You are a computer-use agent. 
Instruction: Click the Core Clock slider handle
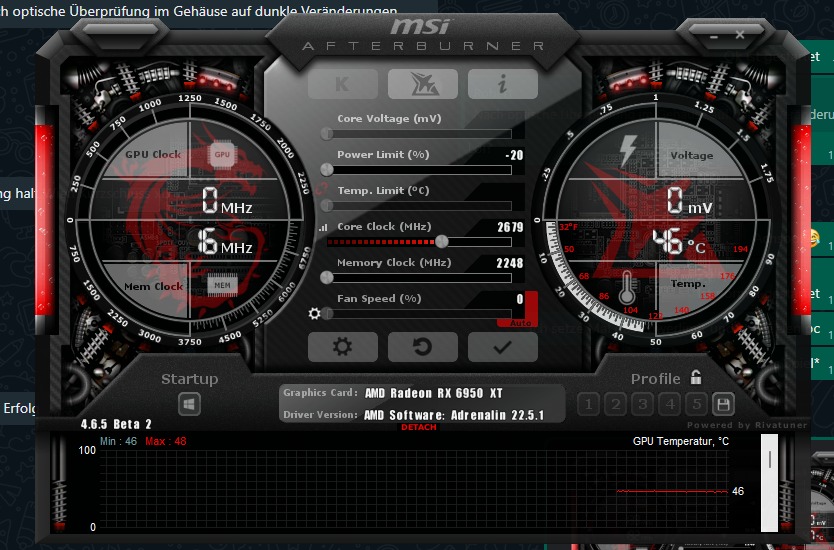pos(441,242)
